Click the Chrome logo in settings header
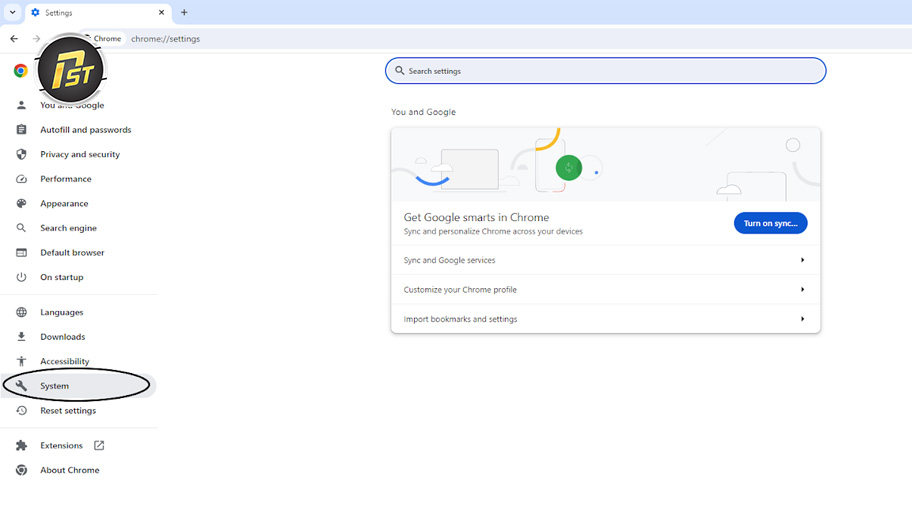 click(20, 71)
